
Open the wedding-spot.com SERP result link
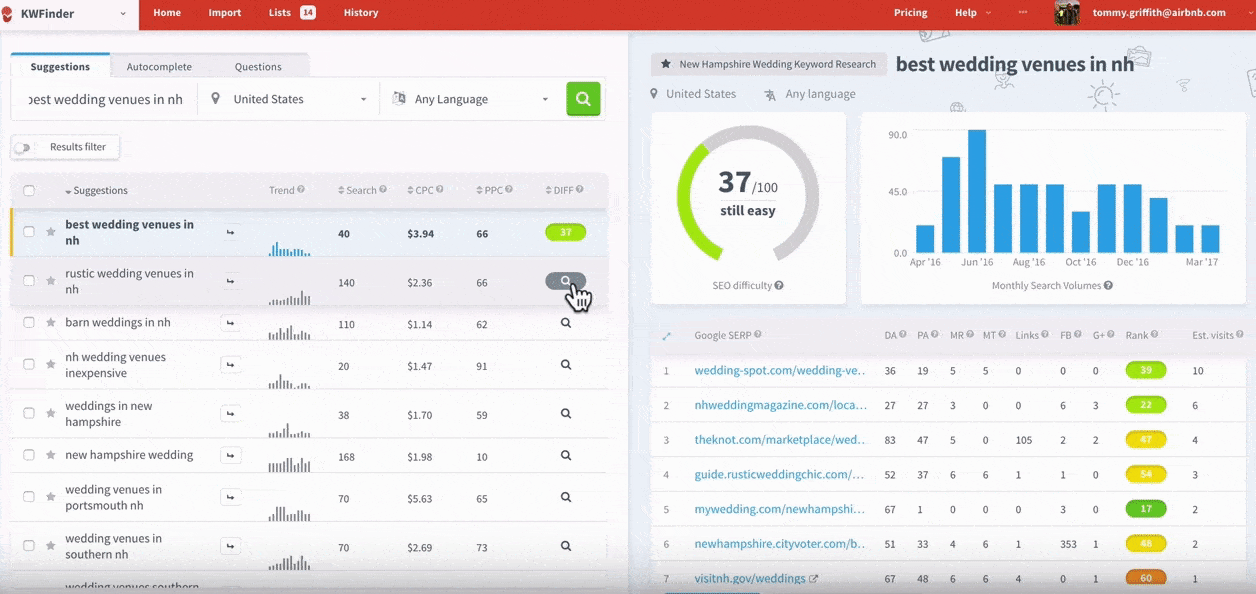(x=779, y=371)
